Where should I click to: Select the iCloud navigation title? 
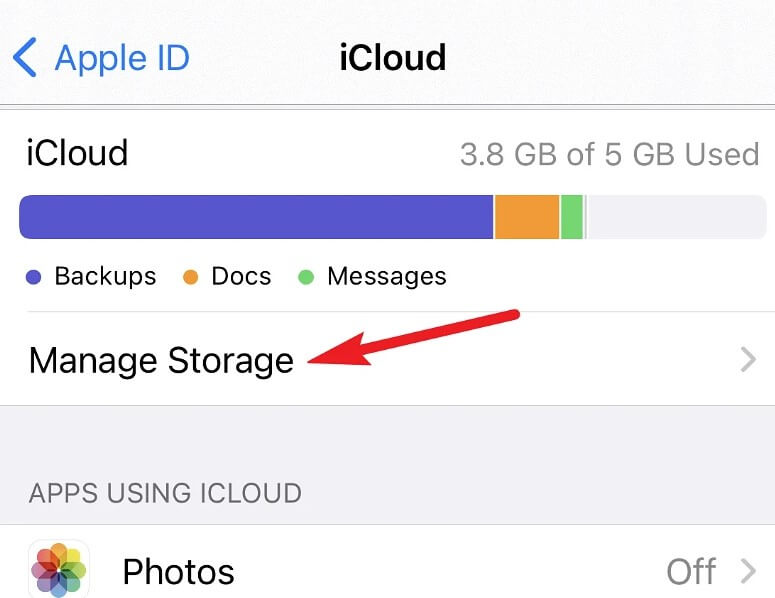(x=393, y=57)
